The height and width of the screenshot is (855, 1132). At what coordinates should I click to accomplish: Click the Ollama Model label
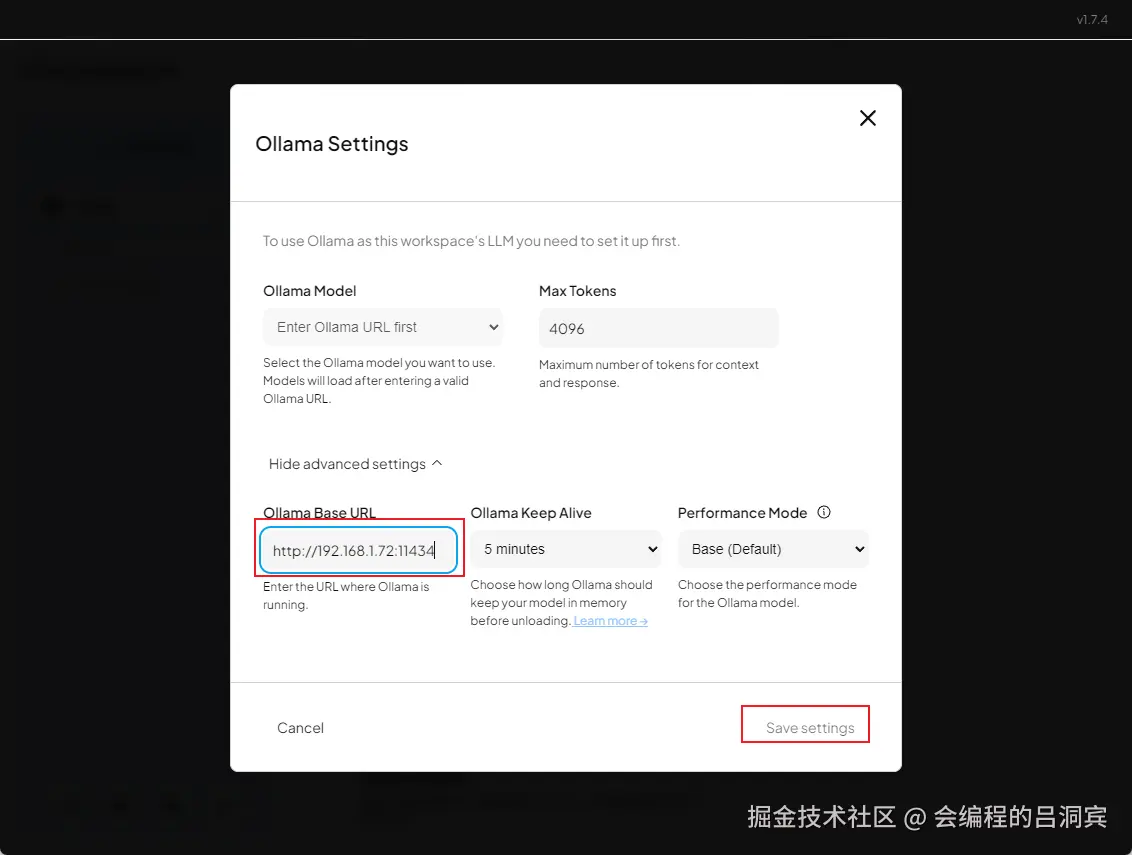310,291
